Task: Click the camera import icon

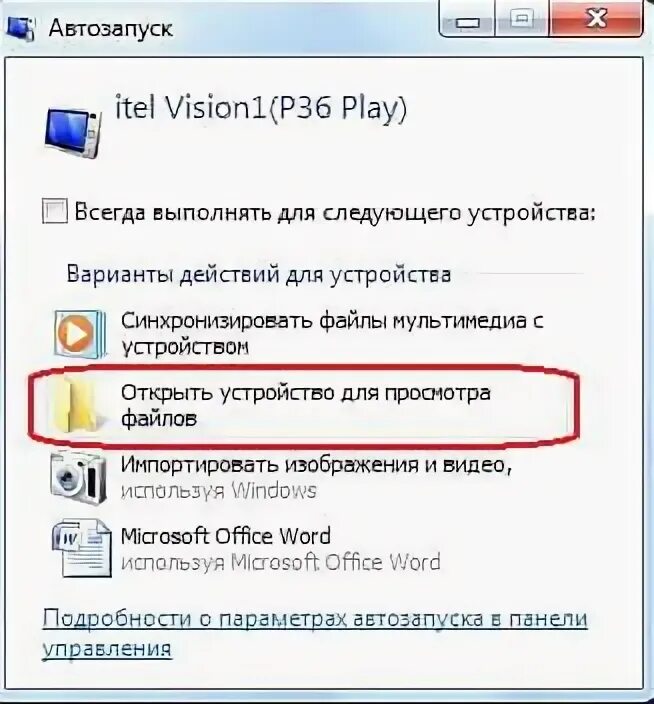Action: pos(79,478)
